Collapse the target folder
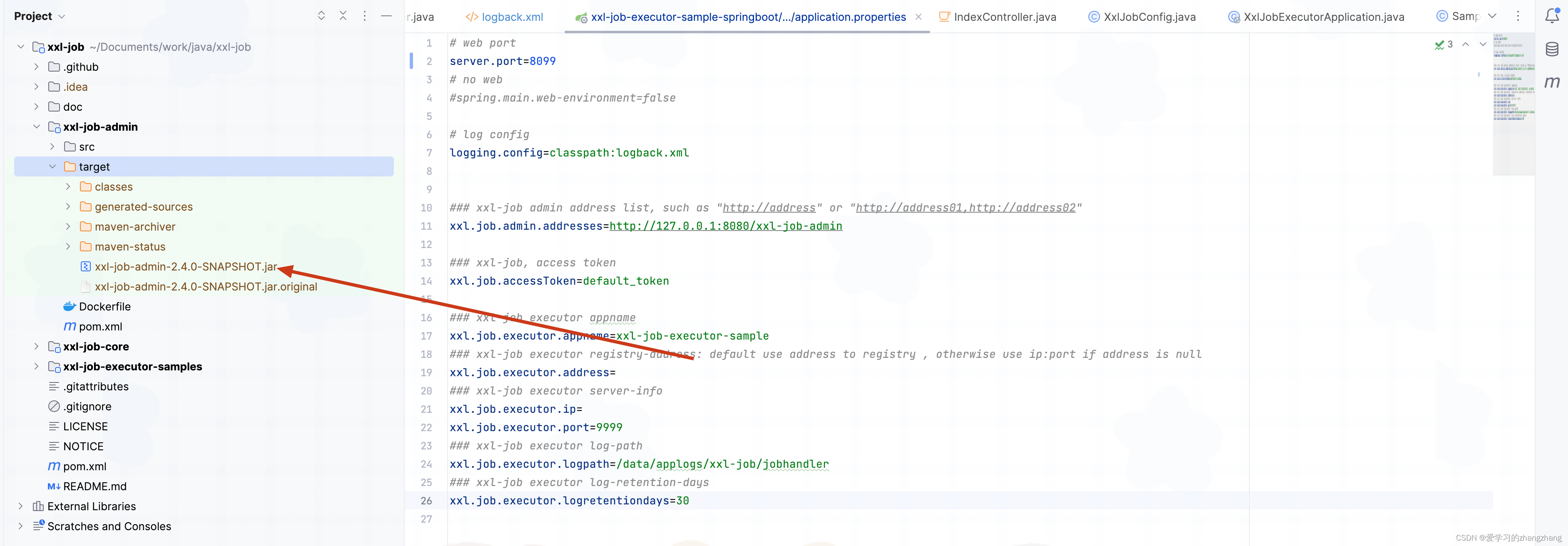Screen dimensions: 1568x546 click(x=52, y=166)
